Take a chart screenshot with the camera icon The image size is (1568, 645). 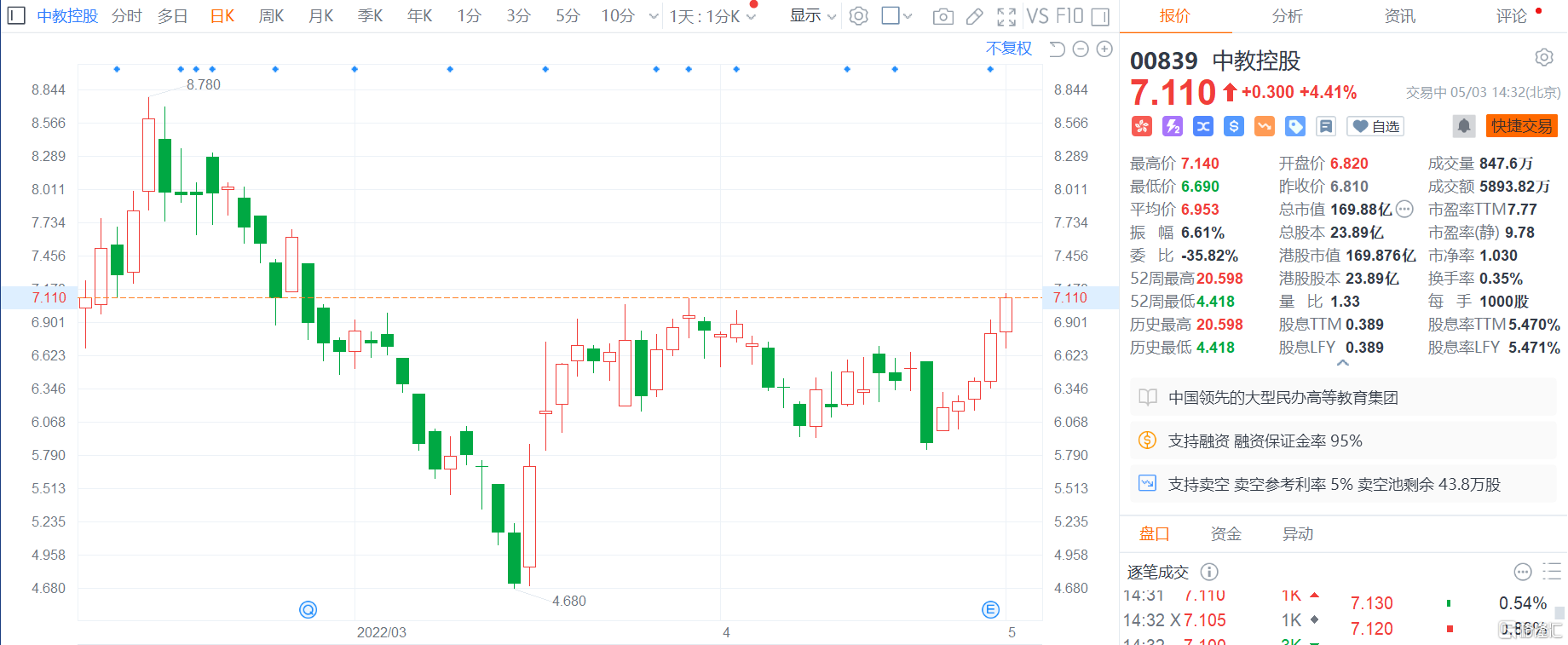coord(943,16)
